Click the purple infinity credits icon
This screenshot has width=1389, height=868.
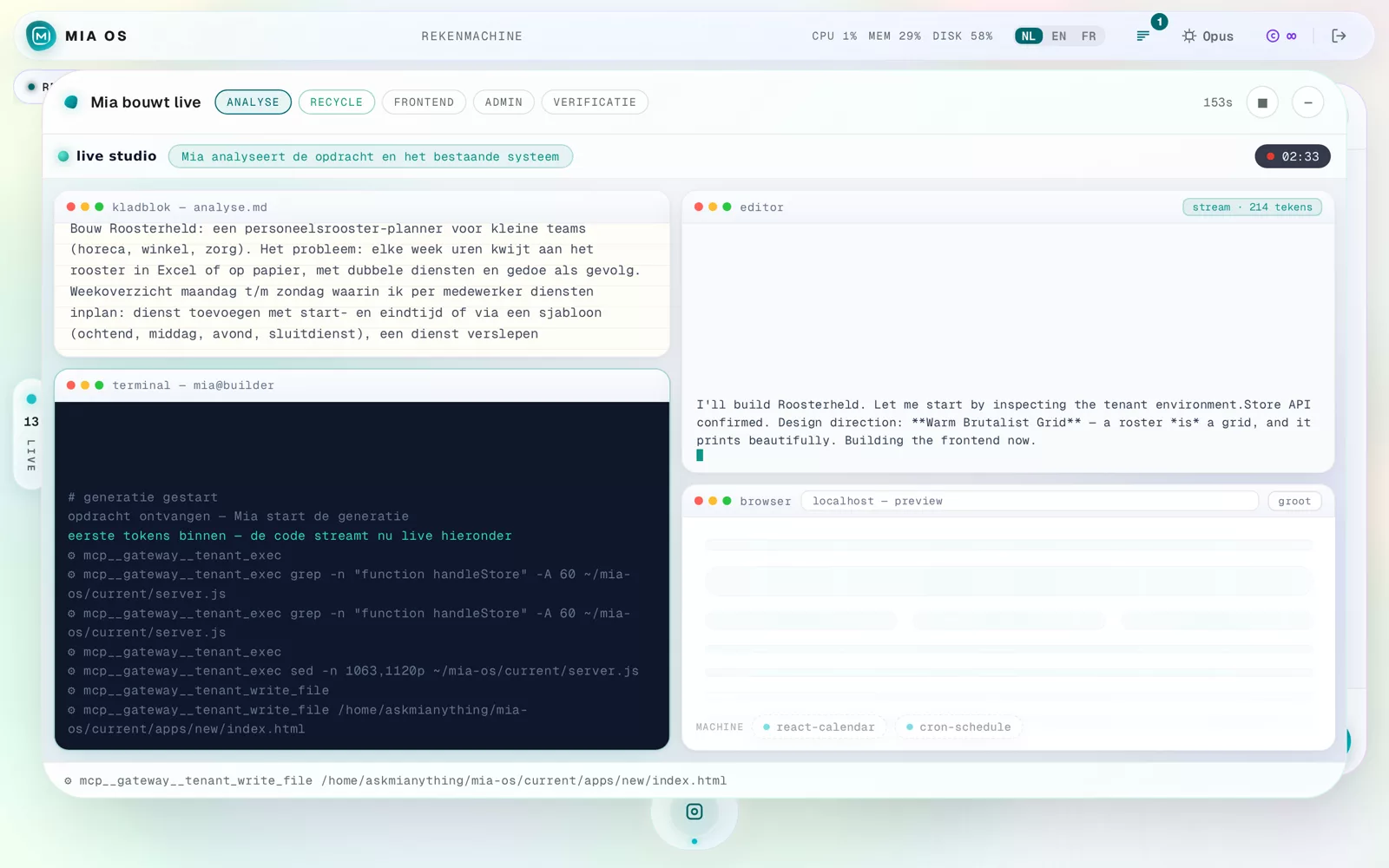tap(1281, 36)
